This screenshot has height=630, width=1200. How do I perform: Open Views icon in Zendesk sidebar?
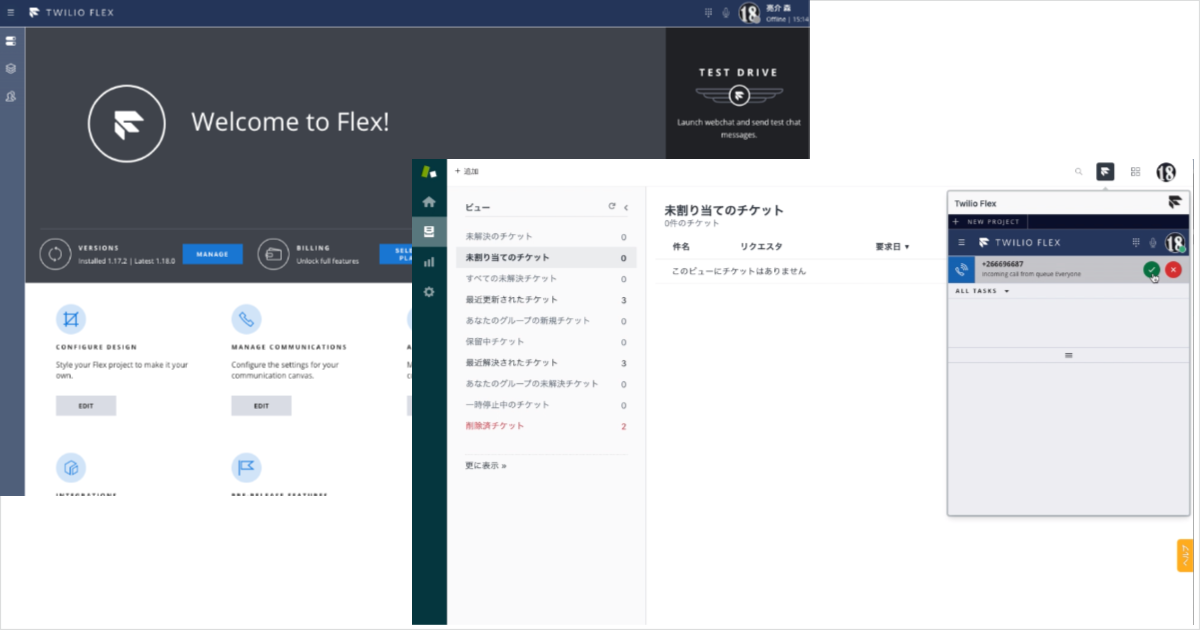click(x=429, y=231)
